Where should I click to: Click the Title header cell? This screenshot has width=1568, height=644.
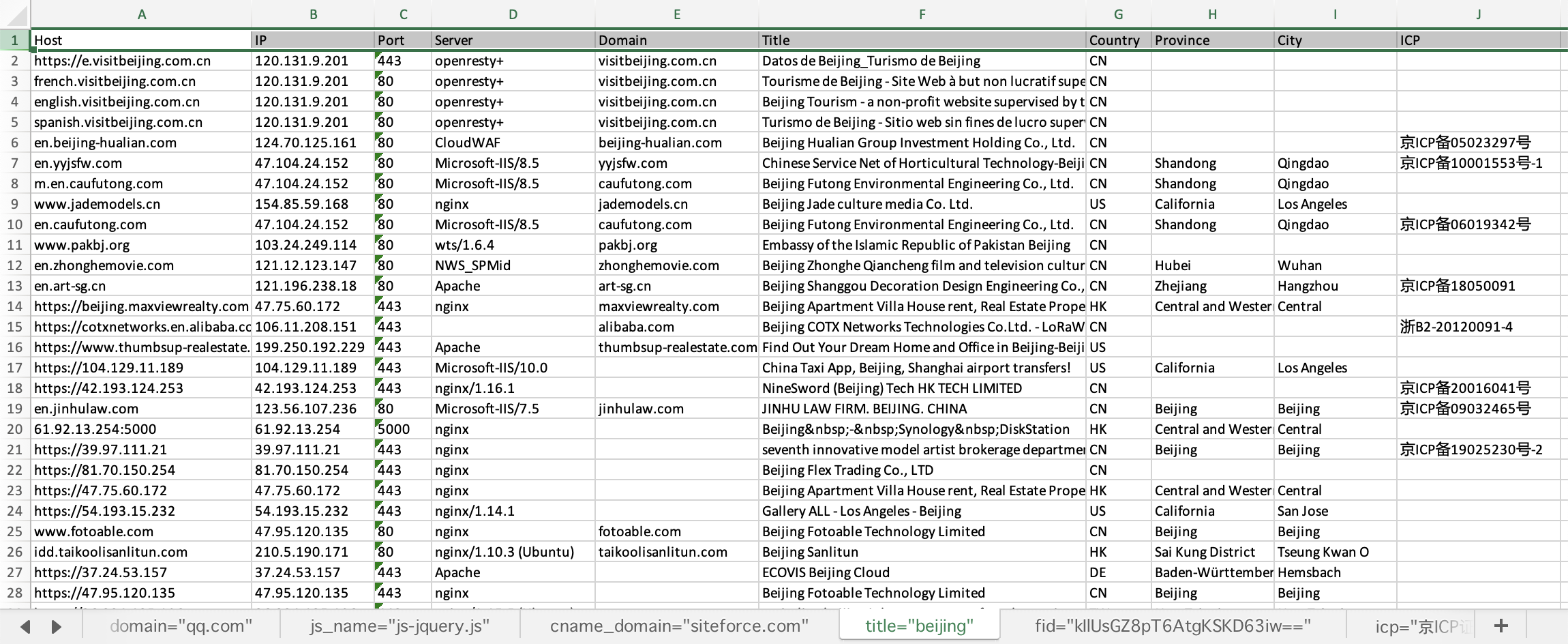coord(922,40)
